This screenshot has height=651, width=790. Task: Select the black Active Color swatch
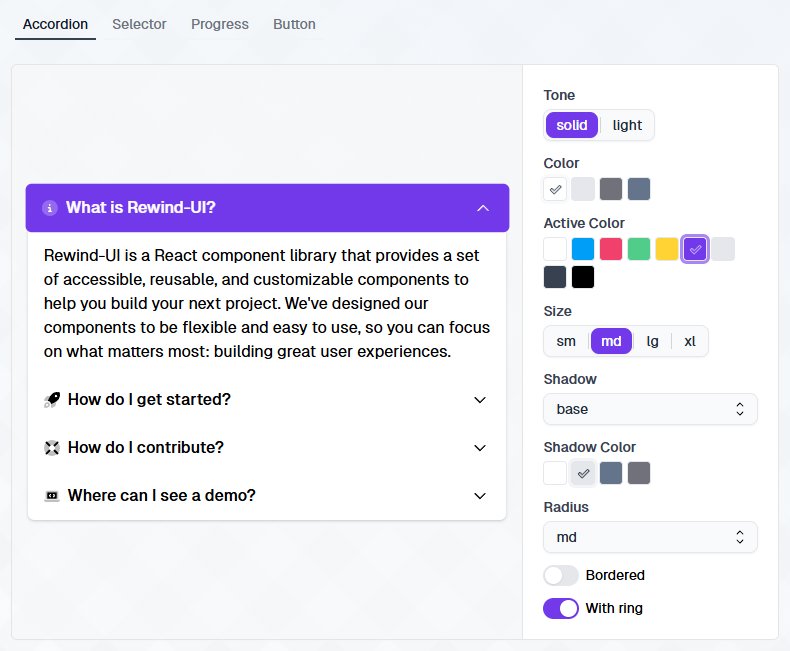point(583,277)
